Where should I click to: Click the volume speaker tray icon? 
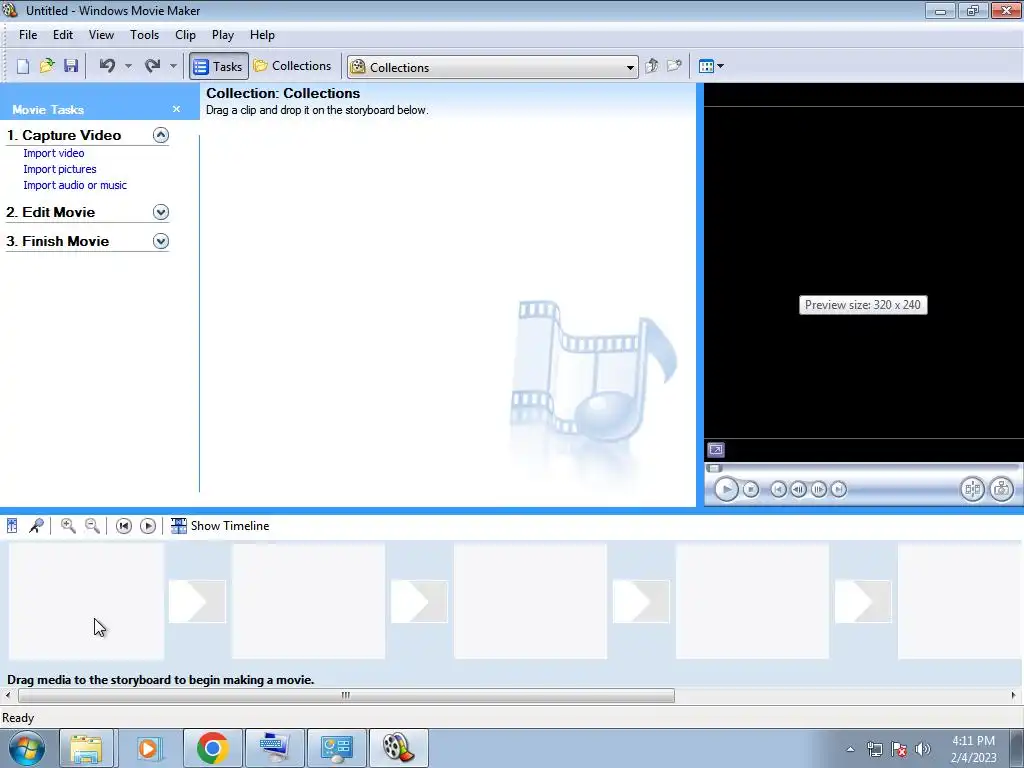923,749
